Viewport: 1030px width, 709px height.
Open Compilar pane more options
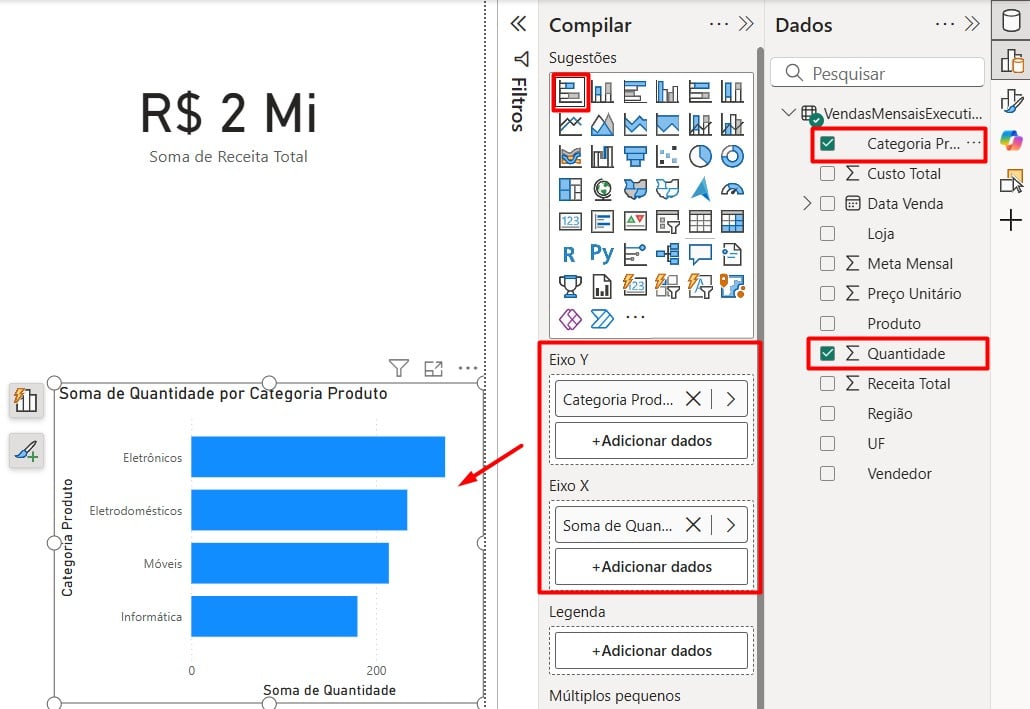[719, 24]
